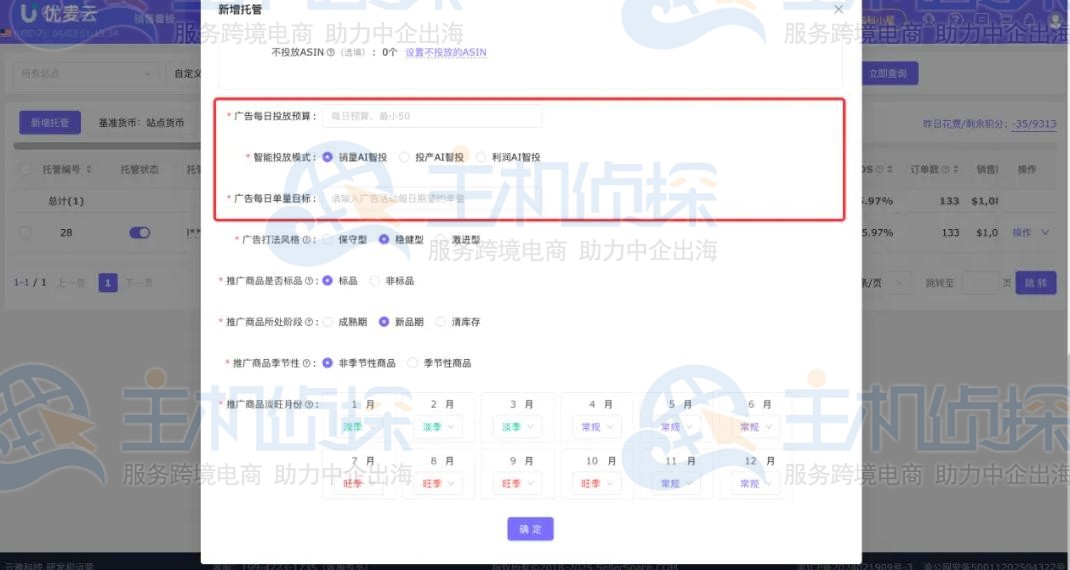Open the 条/页 page-size dropdown

click(x=886, y=283)
